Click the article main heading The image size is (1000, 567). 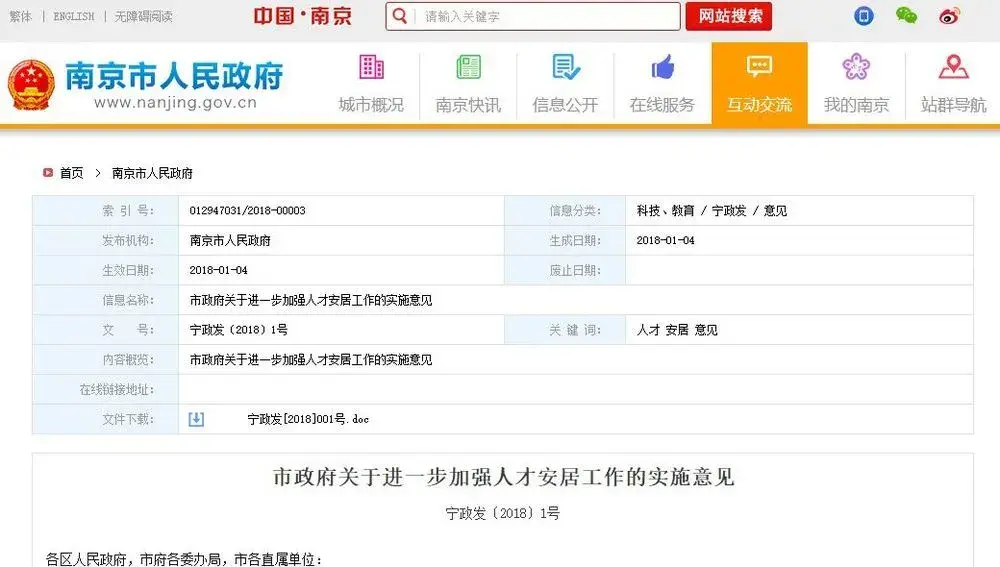click(x=503, y=476)
